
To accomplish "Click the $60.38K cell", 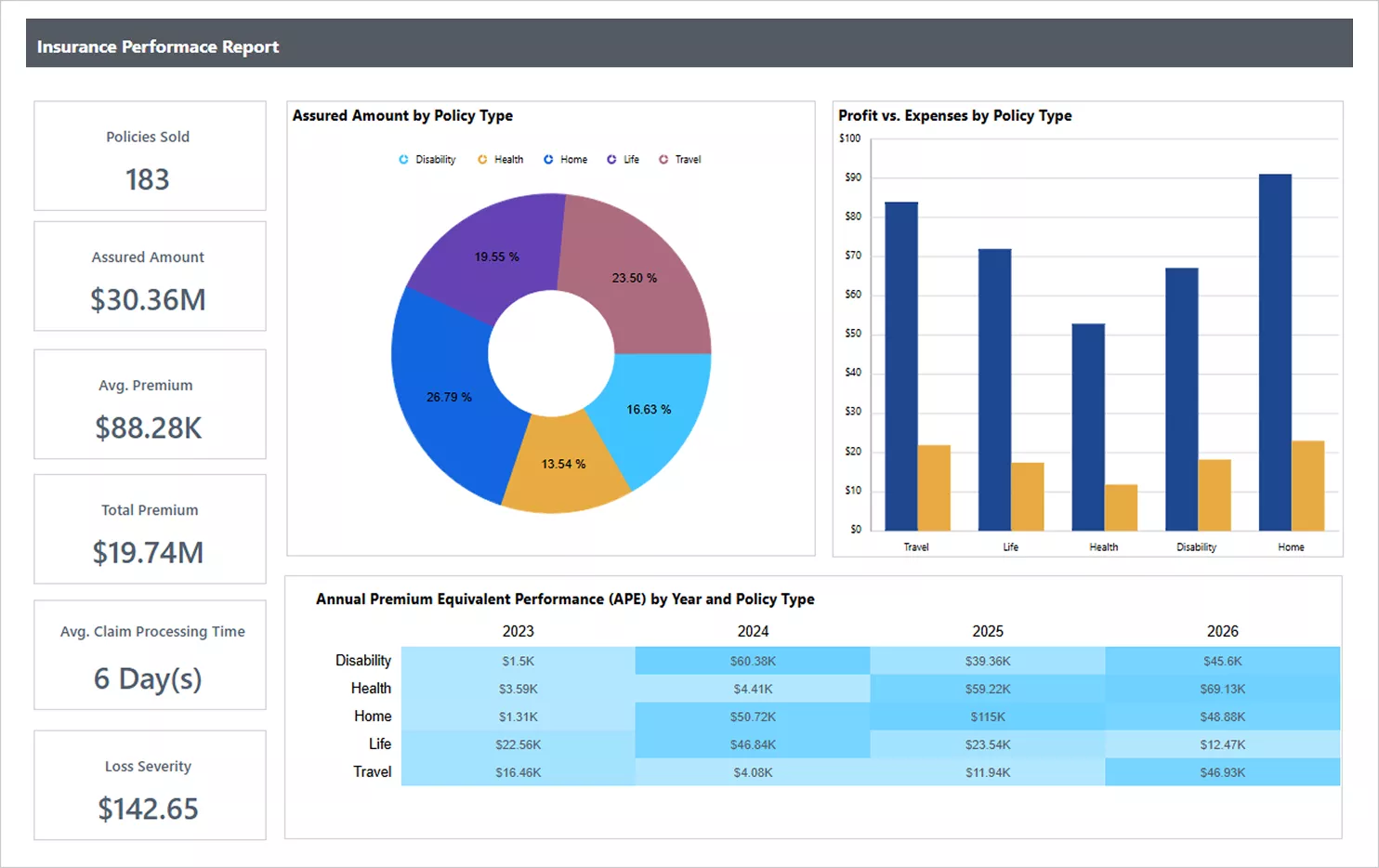I will 753,661.
